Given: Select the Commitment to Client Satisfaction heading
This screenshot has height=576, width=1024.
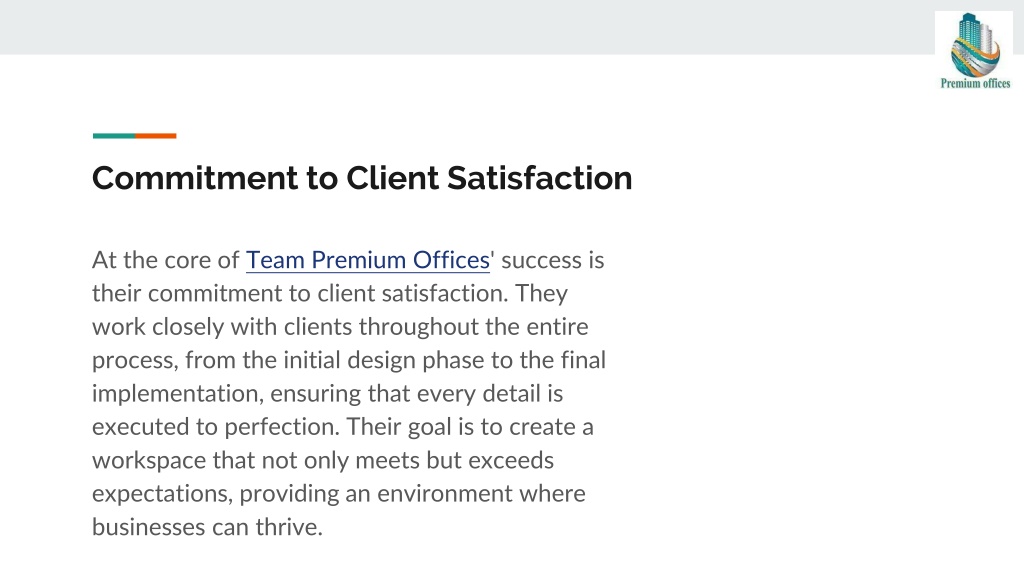Looking at the screenshot, I should pyautogui.click(x=362, y=178).
